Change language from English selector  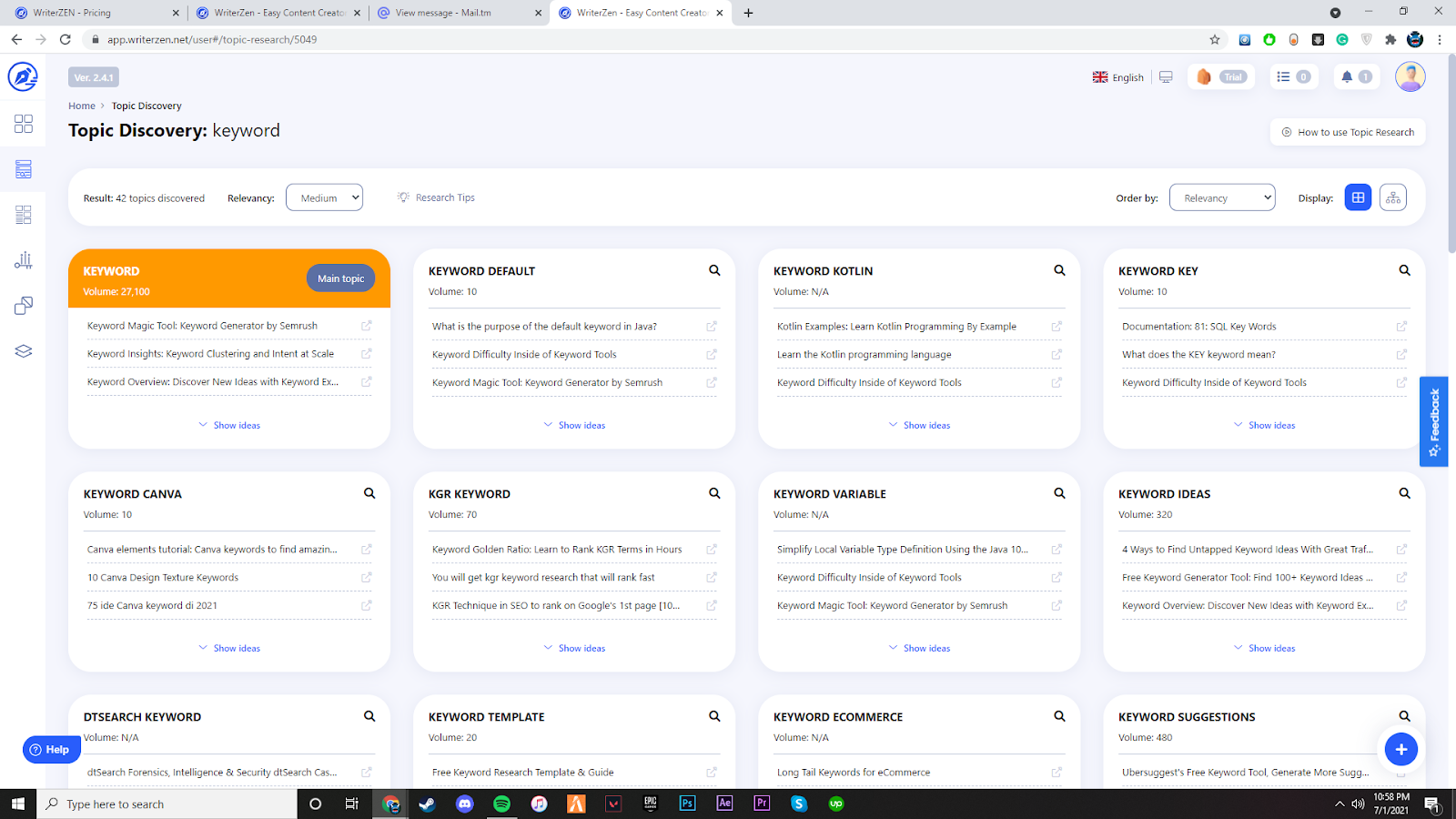(1118, 77)
